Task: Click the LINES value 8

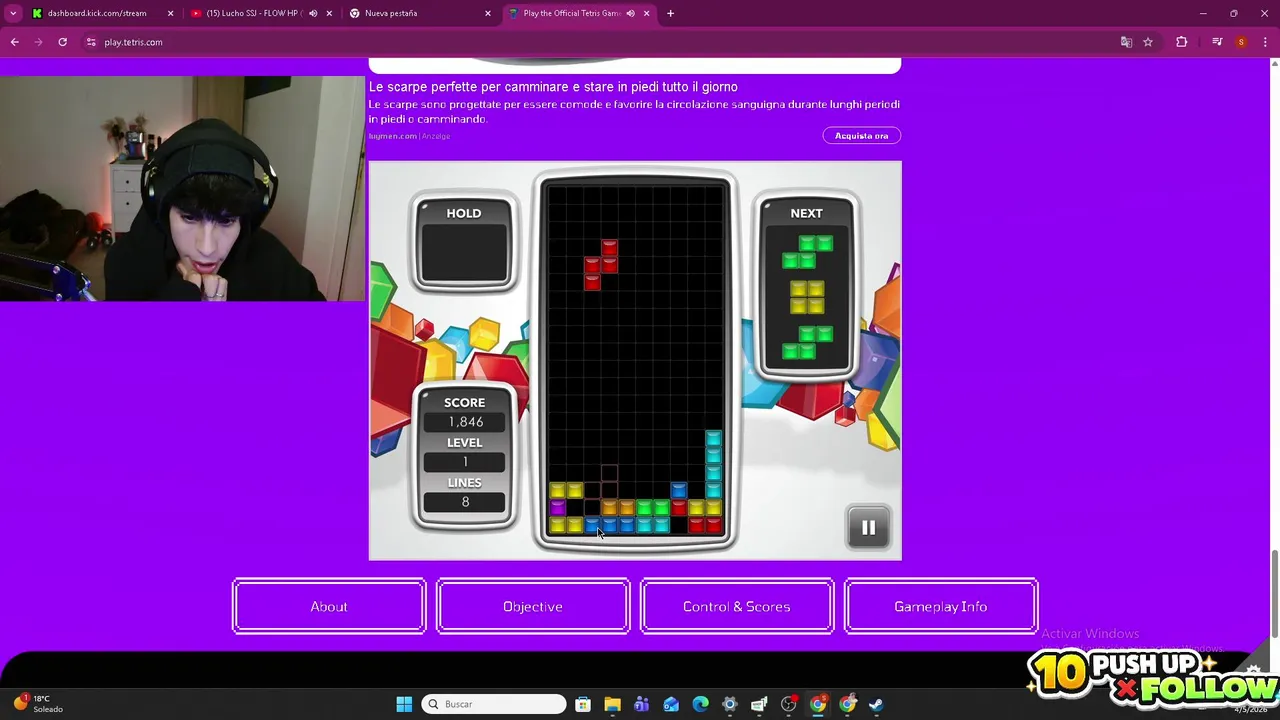Action: (x=465, y=502)
